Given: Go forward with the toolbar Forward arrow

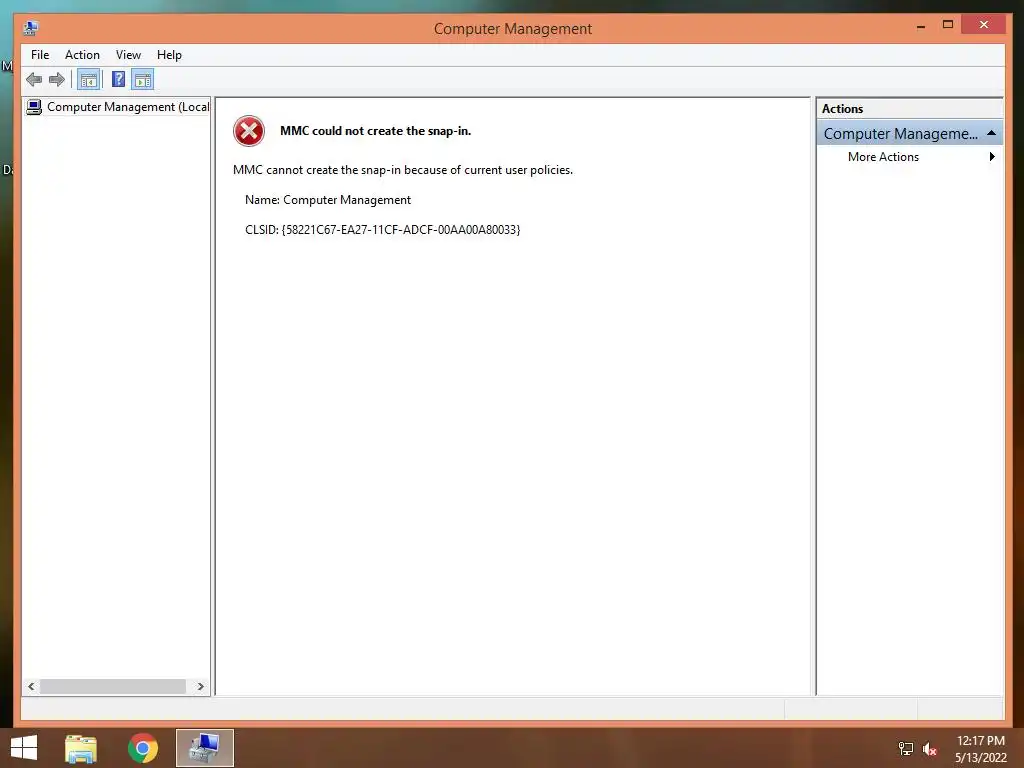Looking at the screenshot, I should tap(57, 80).
